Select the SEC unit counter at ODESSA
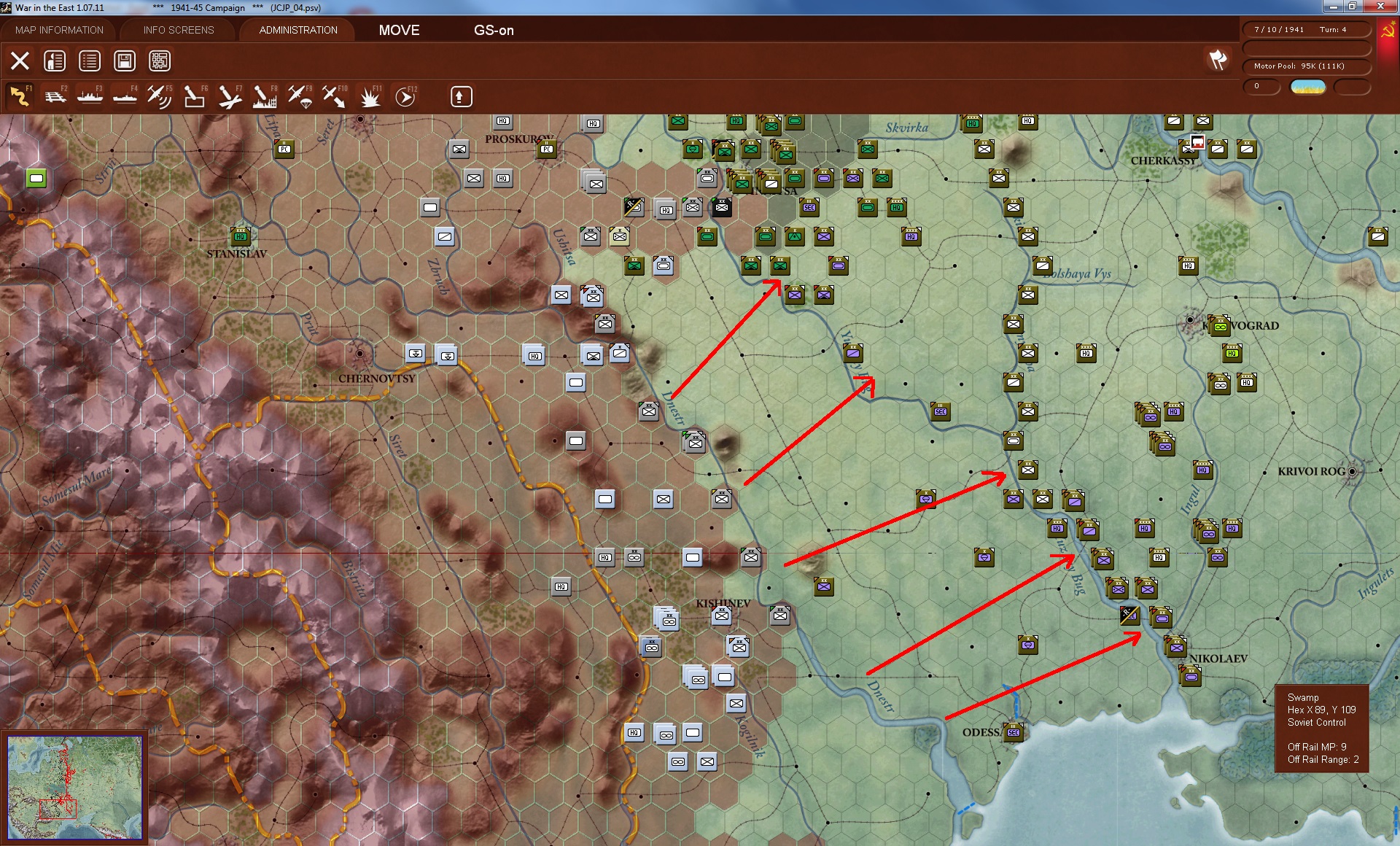The height and width of the screenshot is (846, 1400). coord(1014,732)
